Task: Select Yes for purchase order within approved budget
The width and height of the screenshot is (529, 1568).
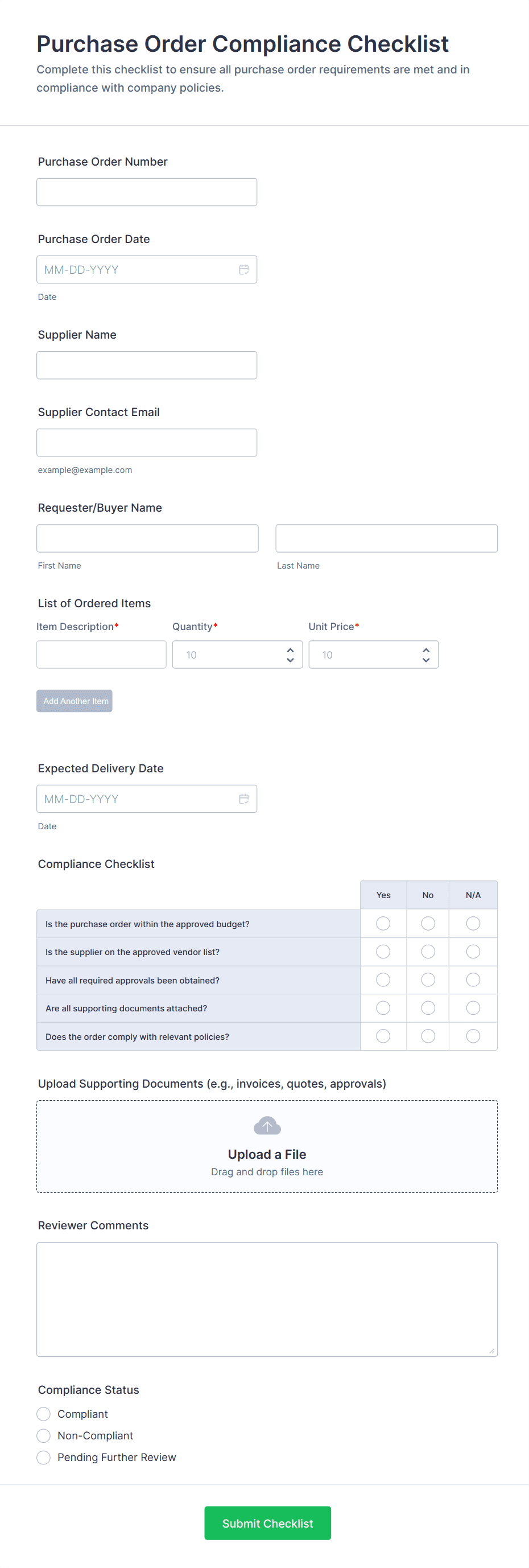Action: (383, 923)
